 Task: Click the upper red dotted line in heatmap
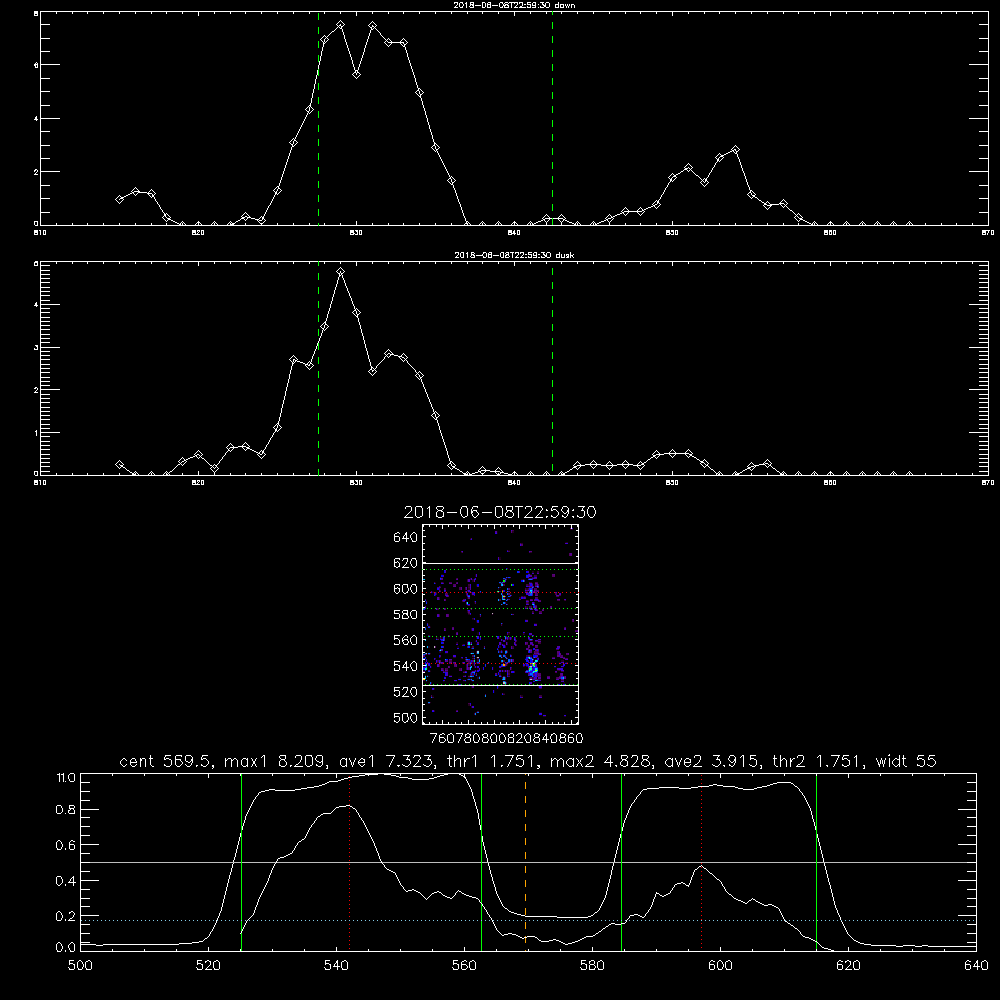(x=501, y=592)
